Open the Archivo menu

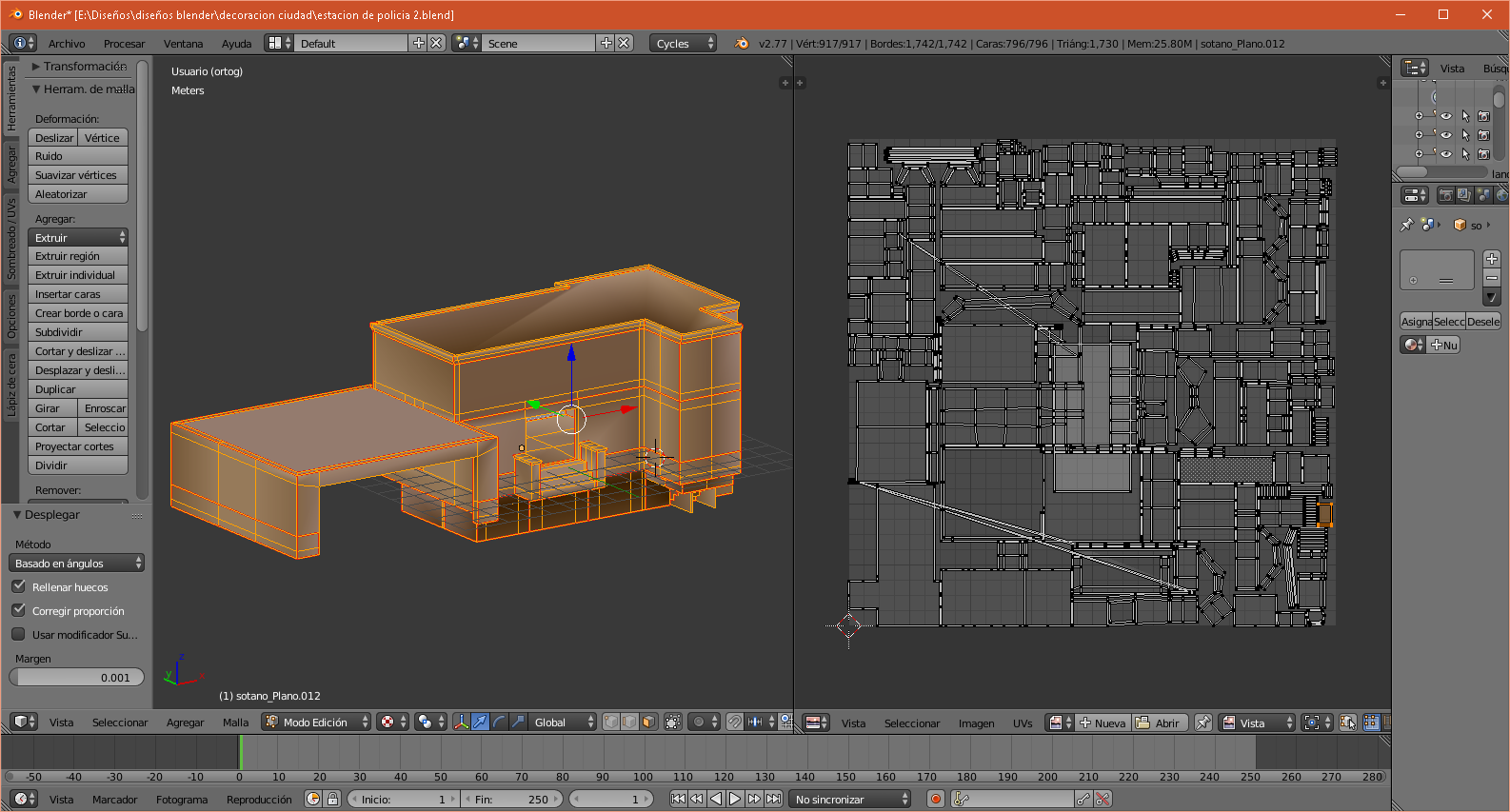[x=67, y=44]
